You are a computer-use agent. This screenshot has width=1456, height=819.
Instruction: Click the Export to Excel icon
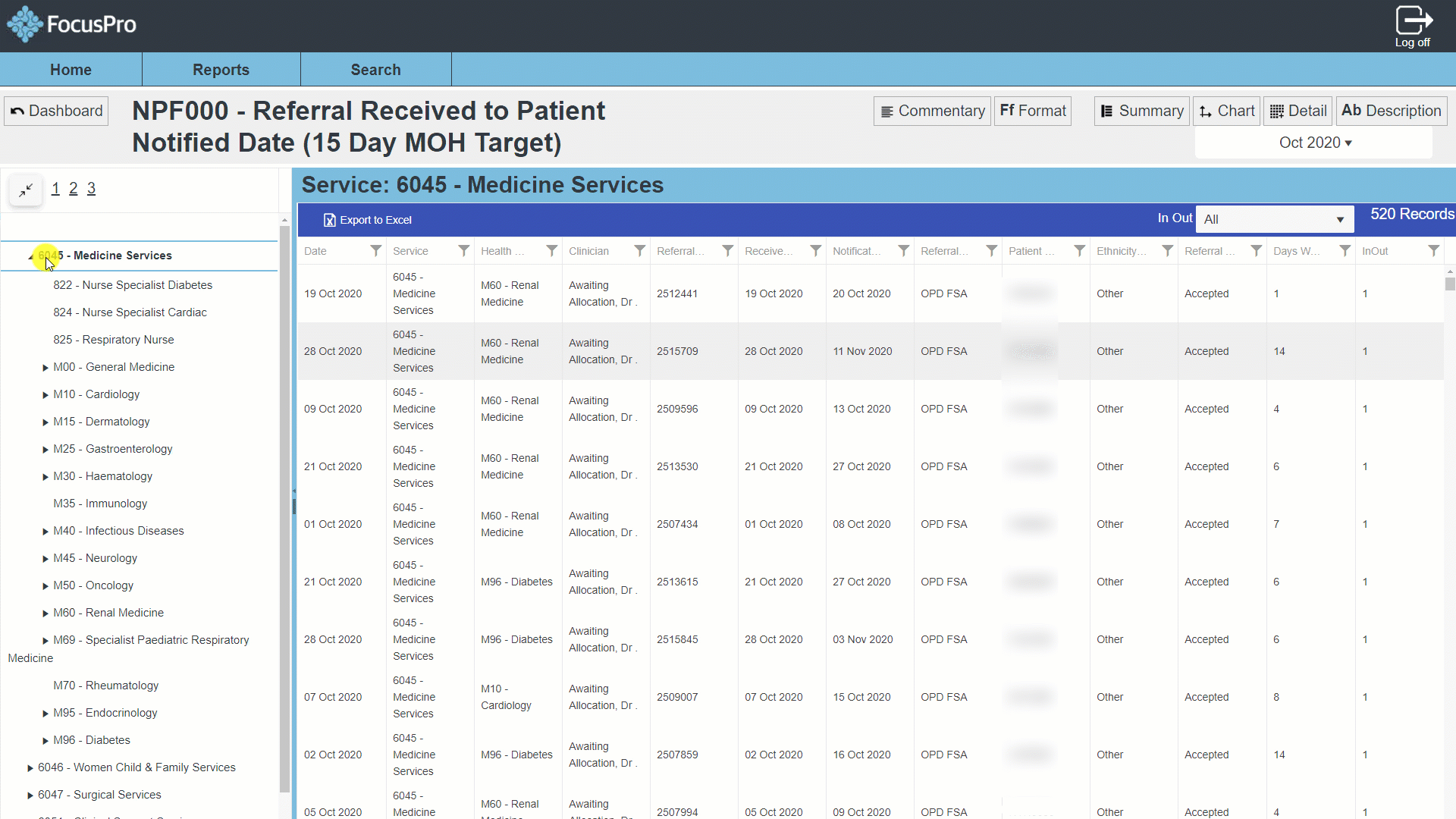pos(329,220)
